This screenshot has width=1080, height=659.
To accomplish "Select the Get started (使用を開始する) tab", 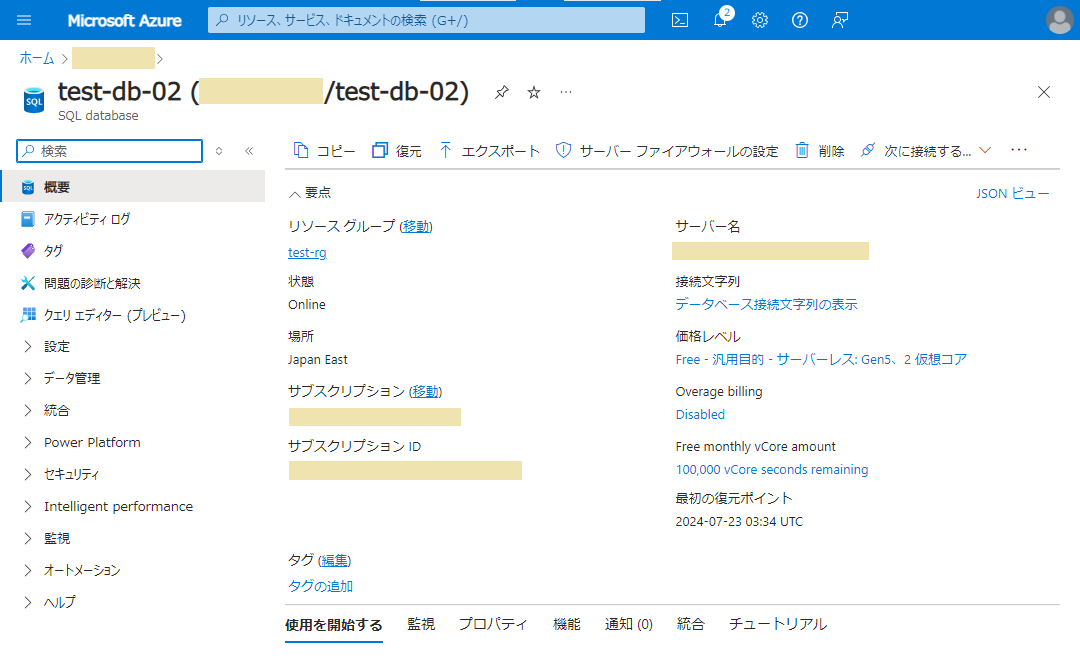I will [x=333, y=625].
